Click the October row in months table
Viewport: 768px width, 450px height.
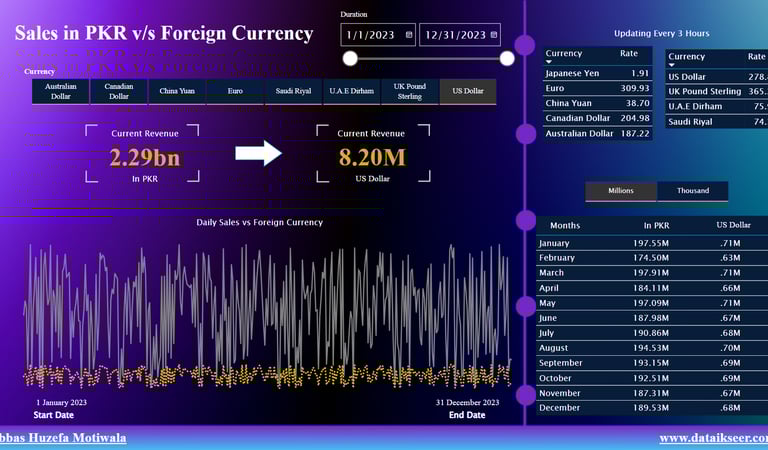coord(652,378)
